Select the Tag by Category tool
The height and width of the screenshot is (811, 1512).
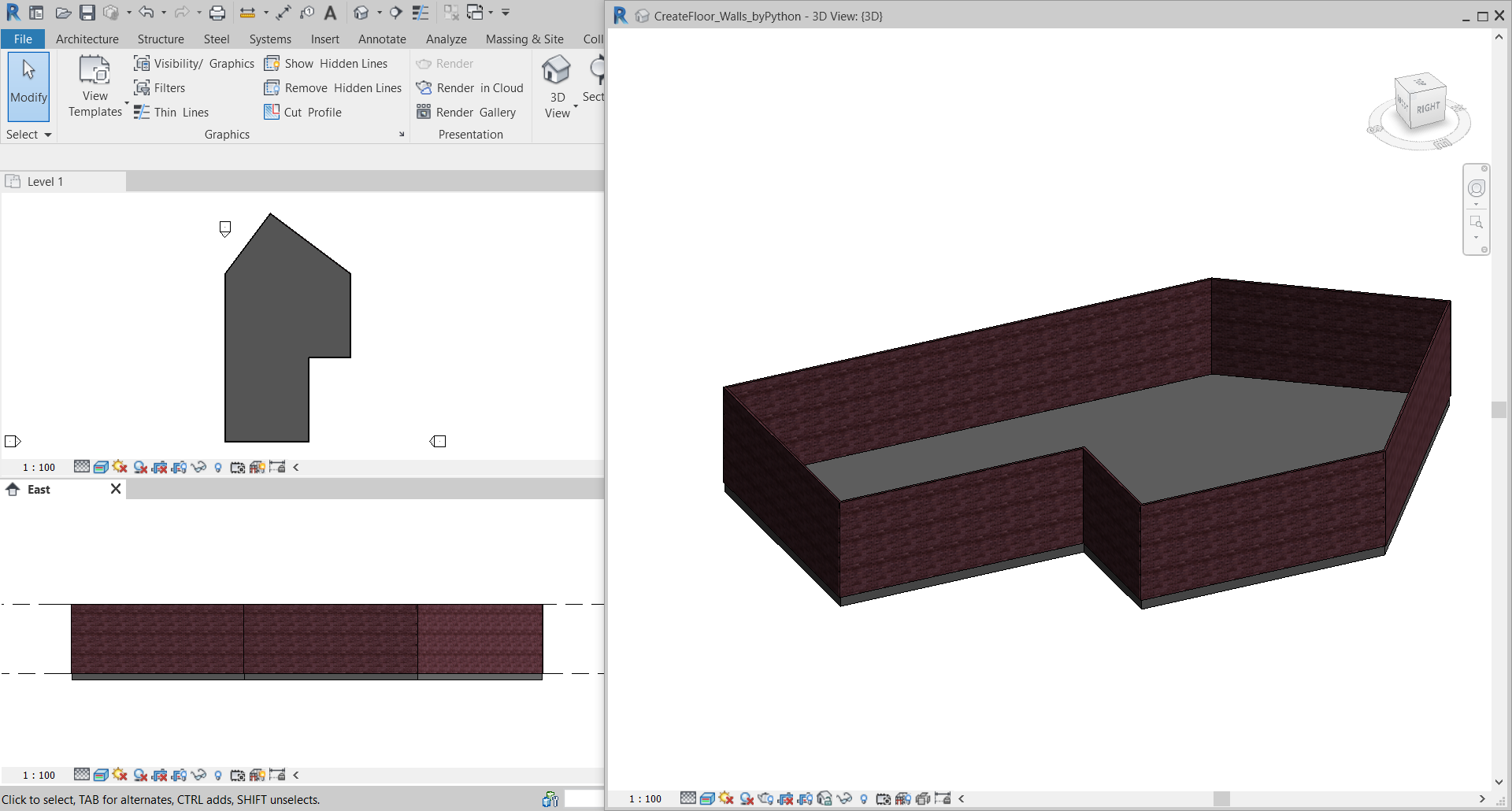tap(307, 13)
